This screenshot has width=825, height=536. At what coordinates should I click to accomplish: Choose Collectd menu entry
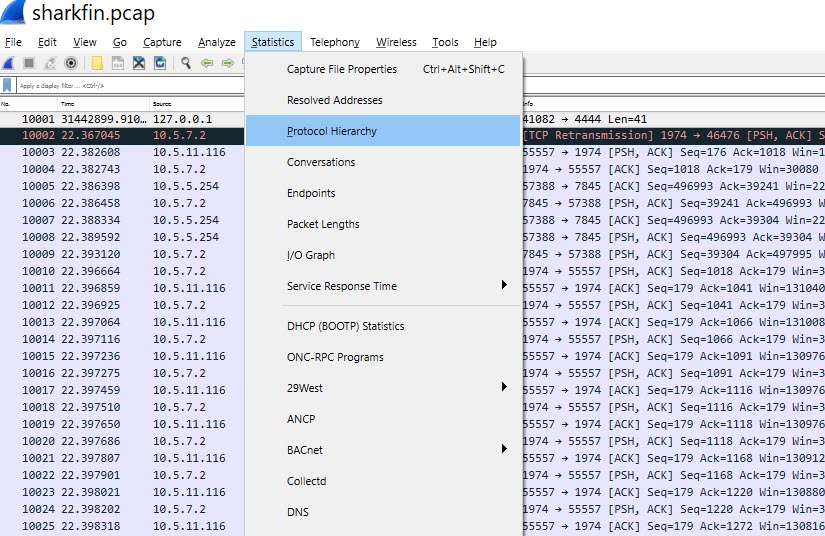[x=383, y=481]
